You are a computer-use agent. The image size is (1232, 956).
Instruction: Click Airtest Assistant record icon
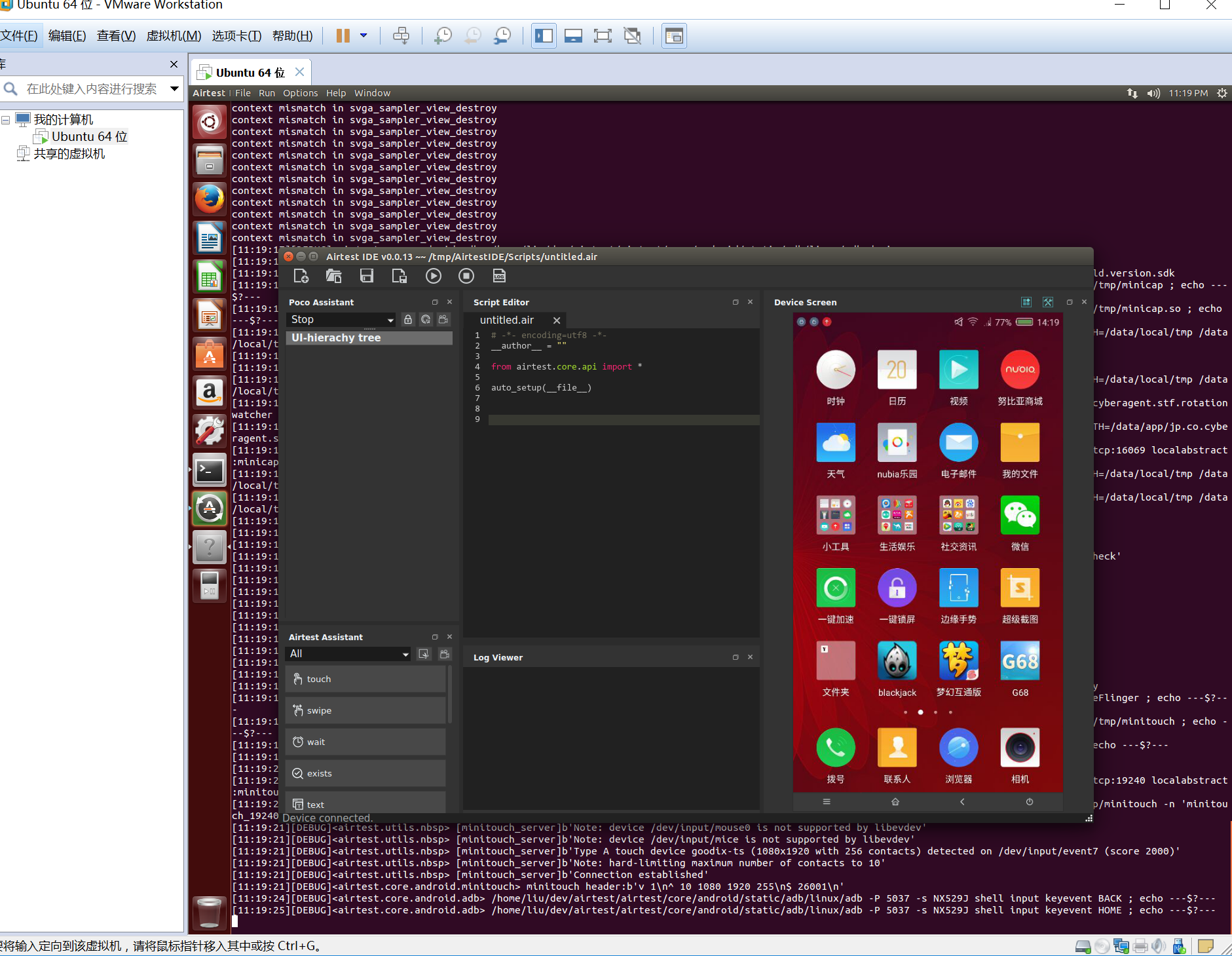(445, 653)
